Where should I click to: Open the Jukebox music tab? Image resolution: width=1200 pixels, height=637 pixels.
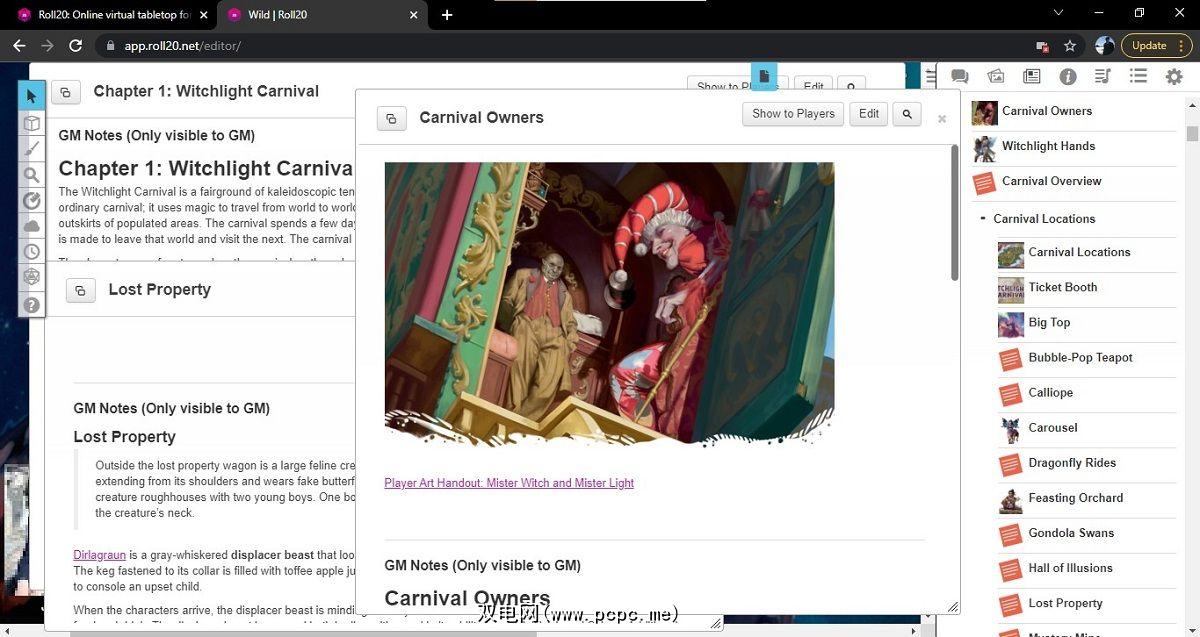coord(1103,76)
